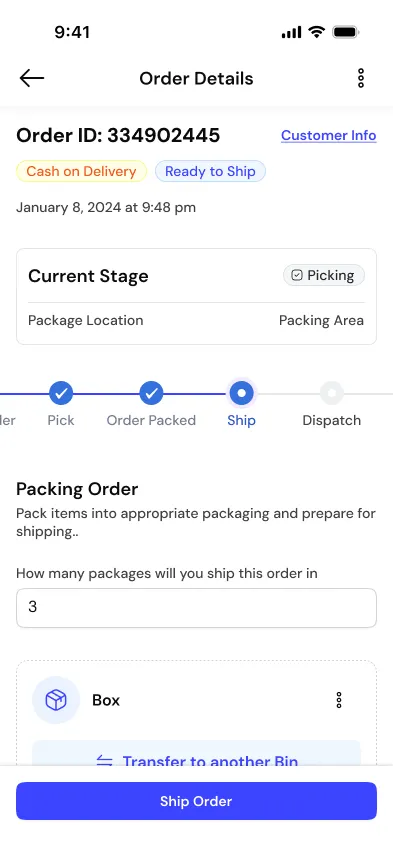The image size is (393, 852).
Task: Open the Box package three-dot menu
Action: point(339,700)
